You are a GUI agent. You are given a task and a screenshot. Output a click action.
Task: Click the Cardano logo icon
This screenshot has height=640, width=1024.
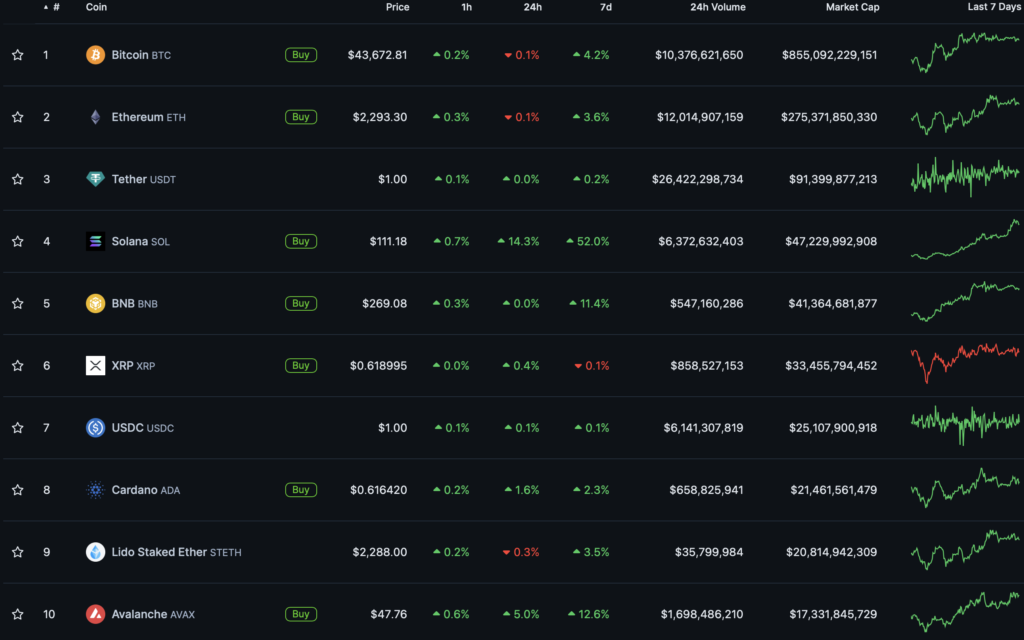tap(95, 490)
